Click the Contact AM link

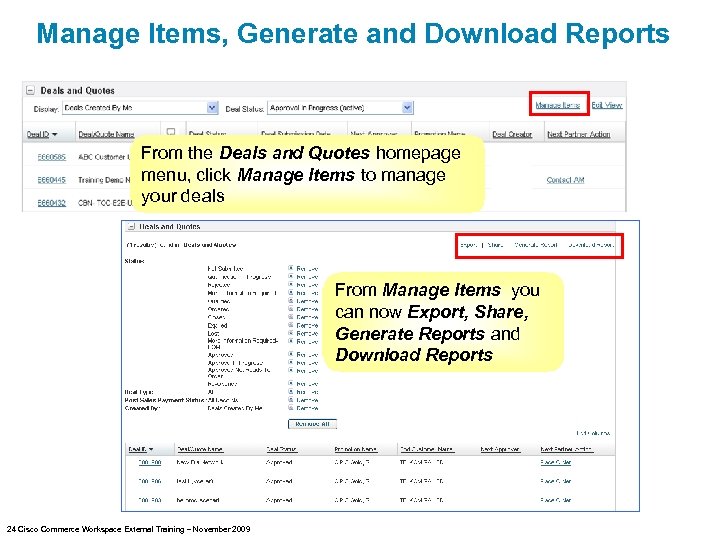[x=565, y=180]
